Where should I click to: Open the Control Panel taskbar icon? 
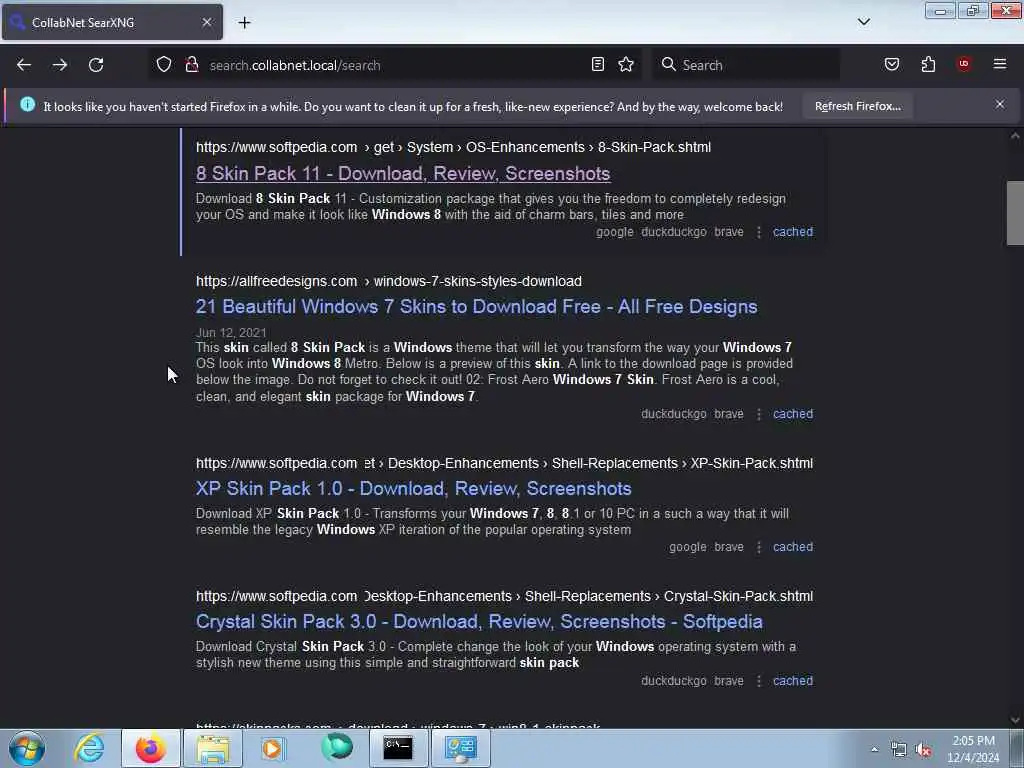pyautogui.click(x=460, y=748)
